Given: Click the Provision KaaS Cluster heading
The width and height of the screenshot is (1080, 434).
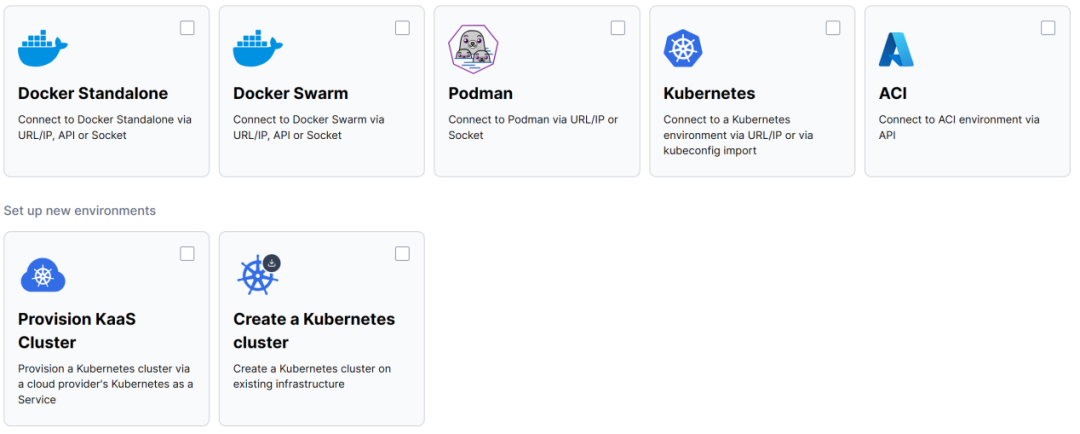Looking at the screenshot, I should point(77,330).
